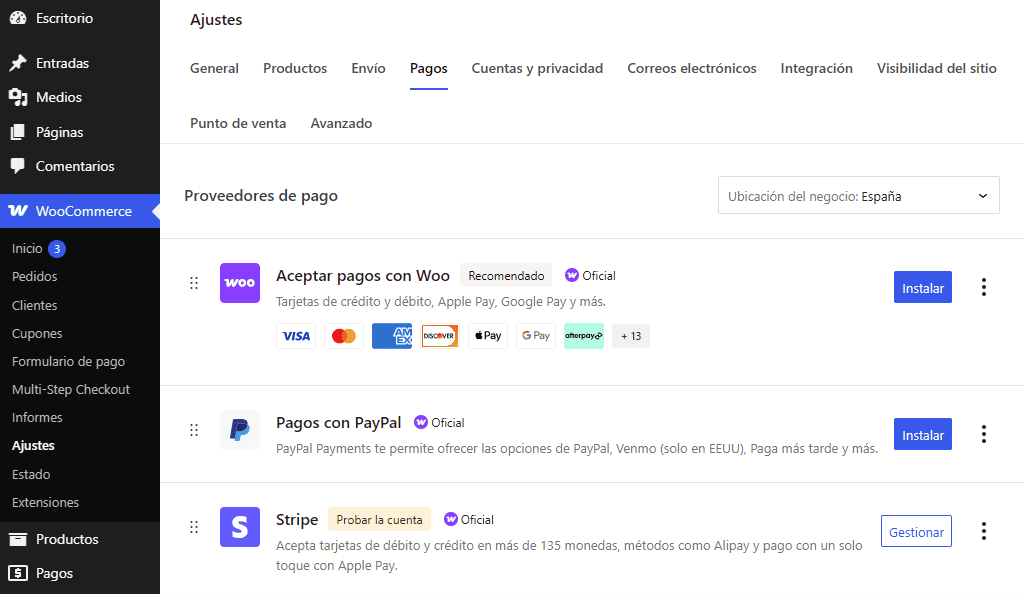Open Formulario de pago in sidebar
The height and width of the screenshot is (594, 1024).
click(69, 362)
